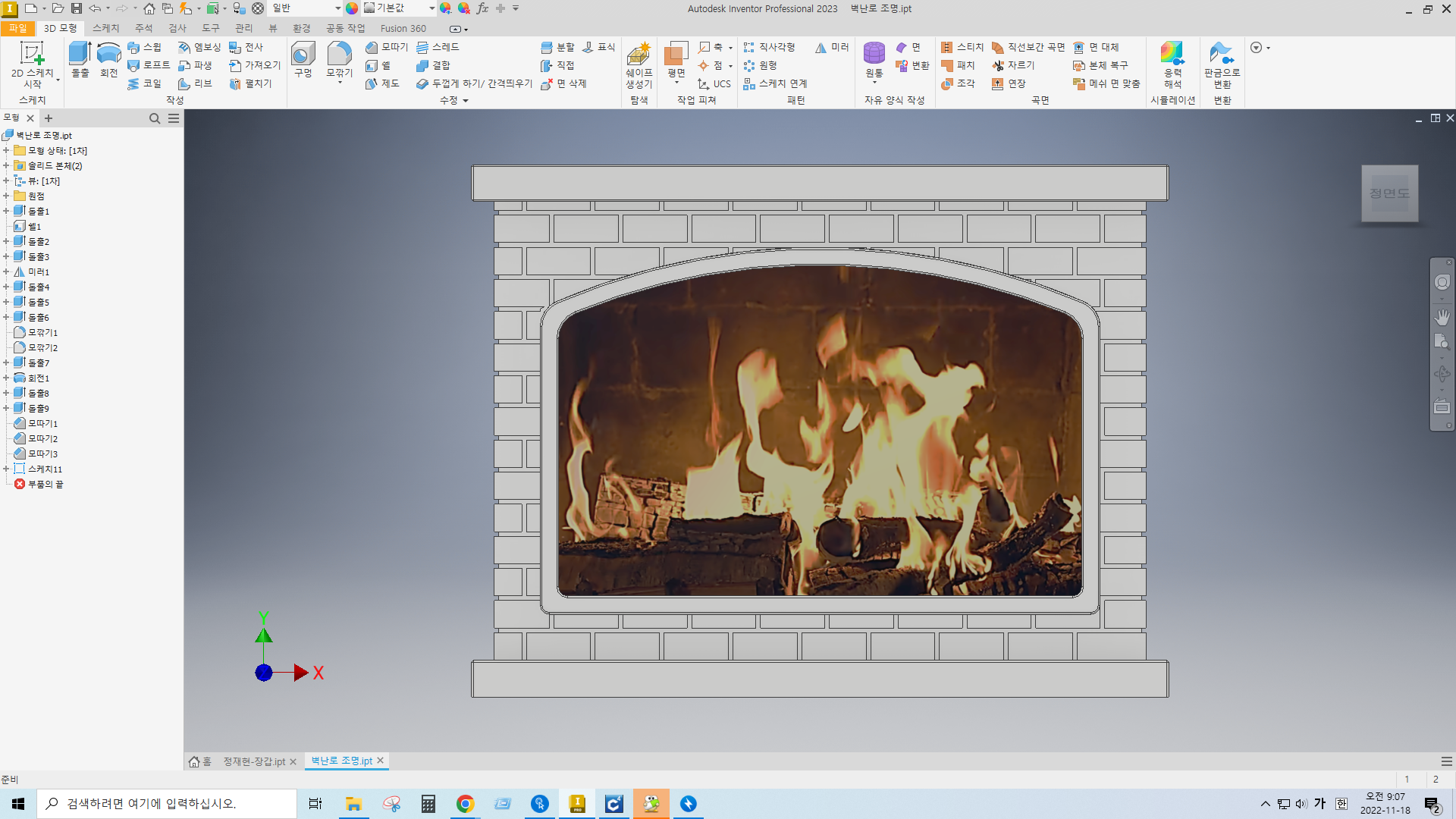Close the 벽난로 조명.ipt document tab

[381, 761]
